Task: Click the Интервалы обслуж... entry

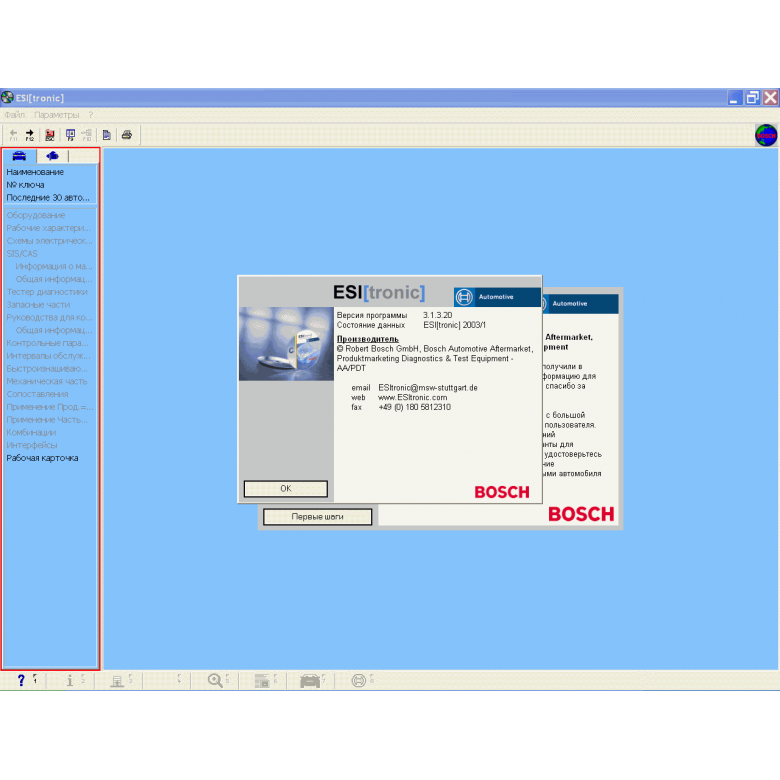Action: point(48,356)
